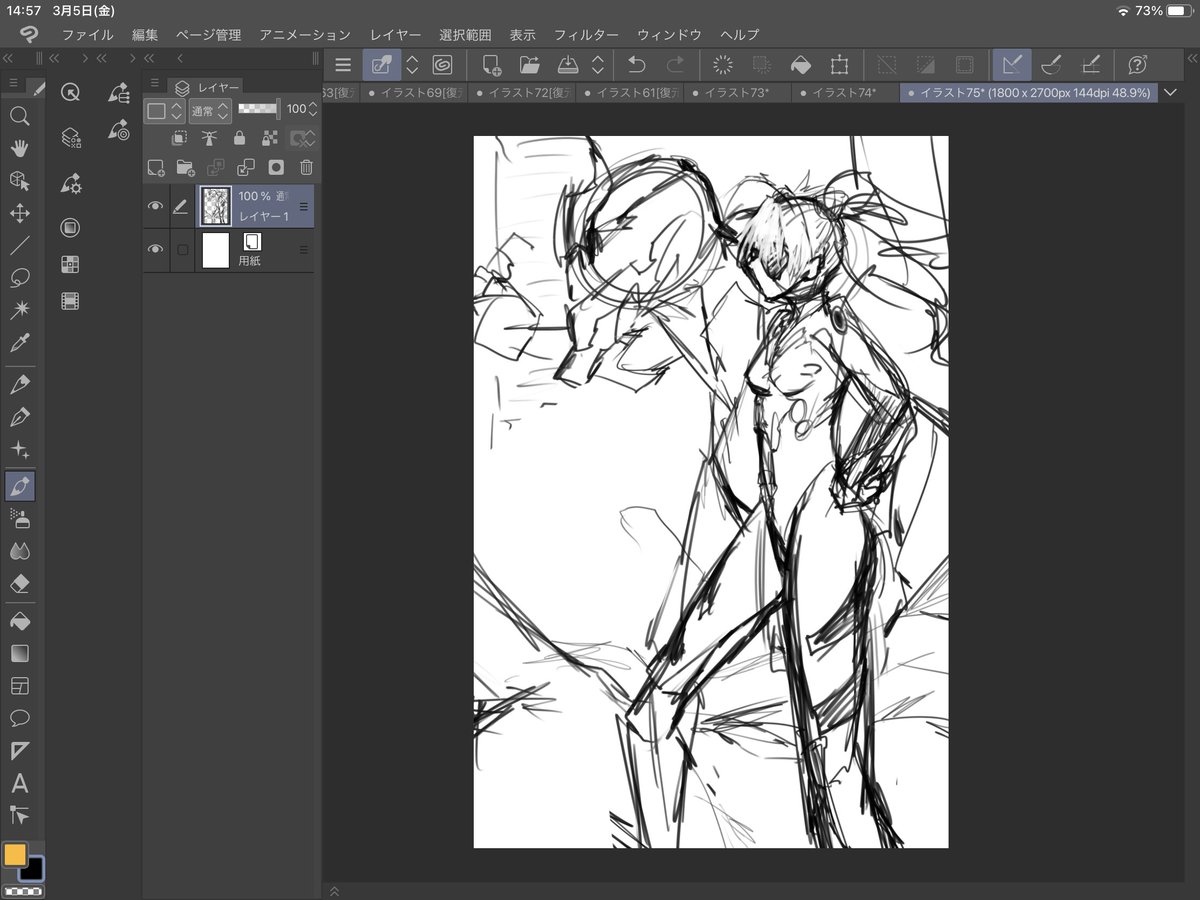1200x900 pixels.
Task: Create a new layer folder
Action: (185, 167)
